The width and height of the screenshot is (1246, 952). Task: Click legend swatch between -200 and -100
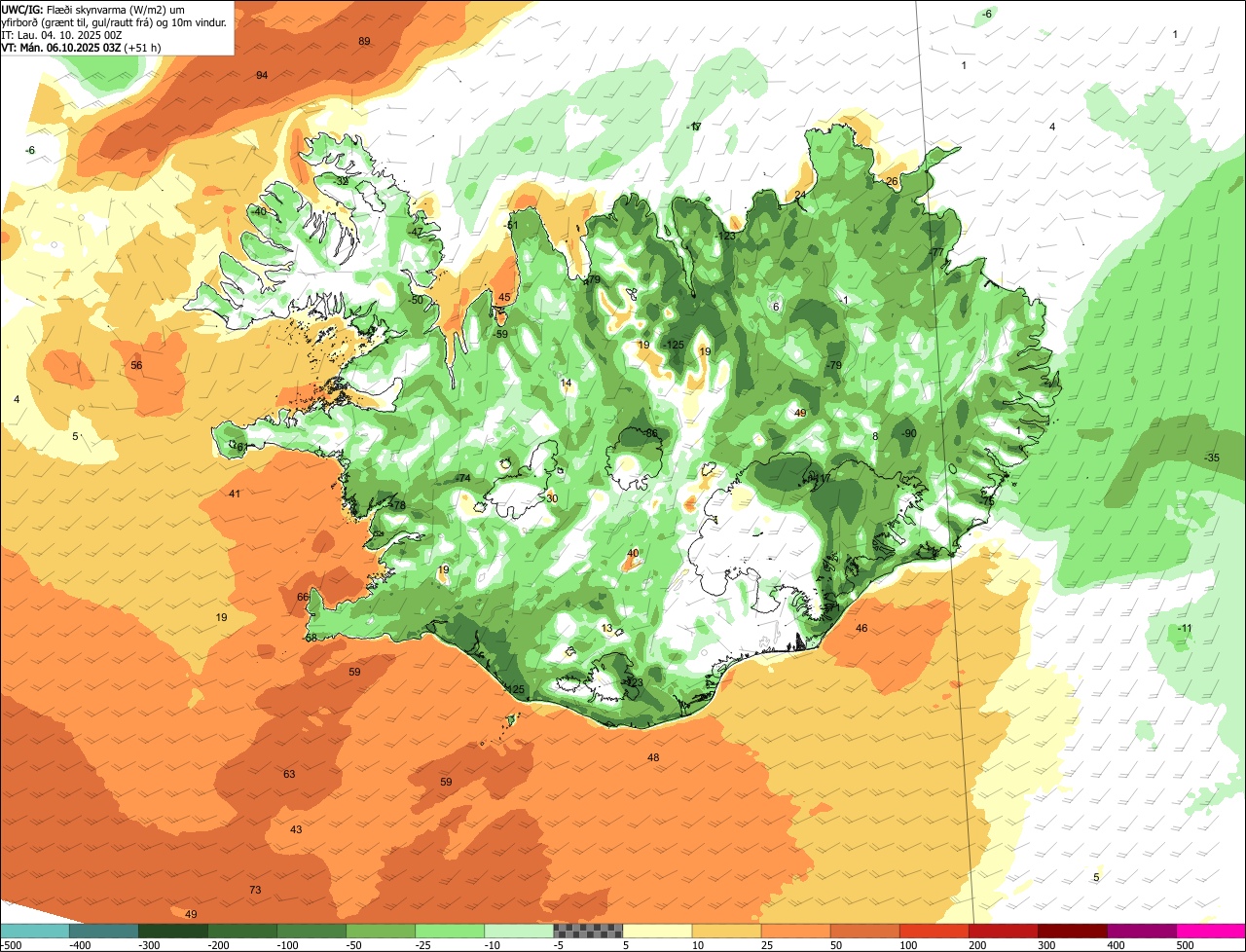coord(241,931)
